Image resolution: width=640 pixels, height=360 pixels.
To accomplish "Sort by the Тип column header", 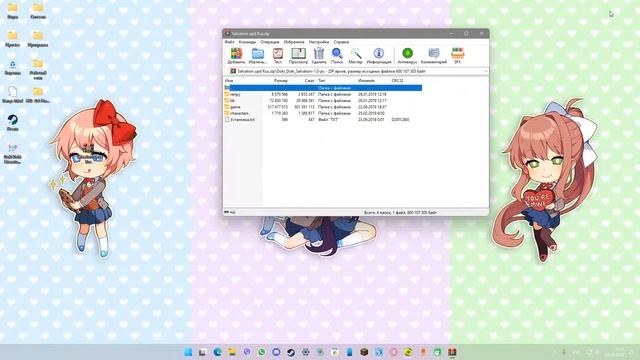I will (x=322, y=81).
